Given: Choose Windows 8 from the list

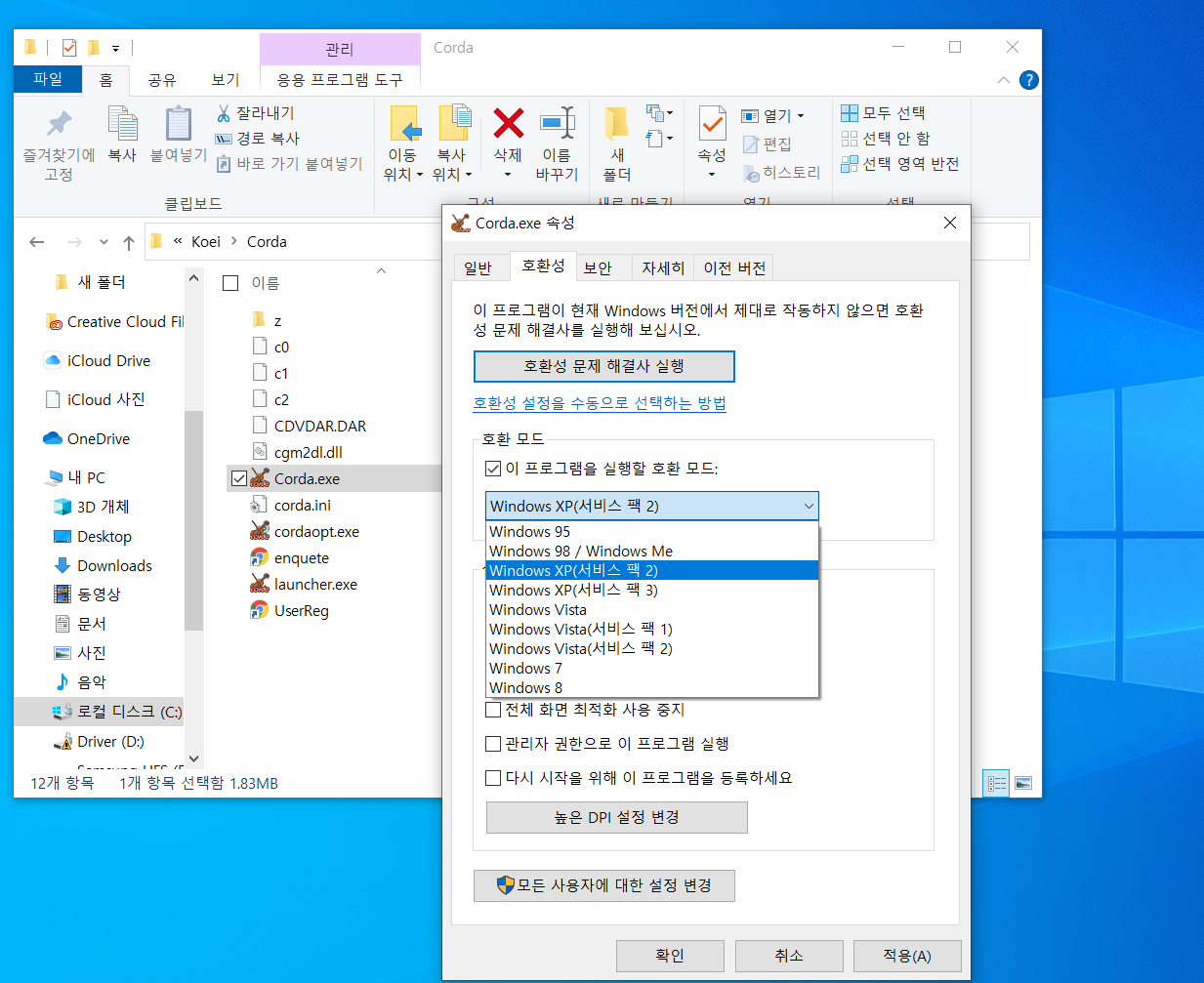Looking at the screenshot, I should pyautogui.click(x=652, y=688).
